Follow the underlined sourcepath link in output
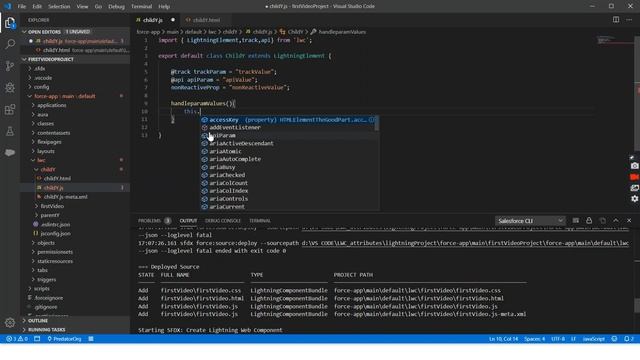The height and width of the screenshot is (360, 640). point(465,243)
